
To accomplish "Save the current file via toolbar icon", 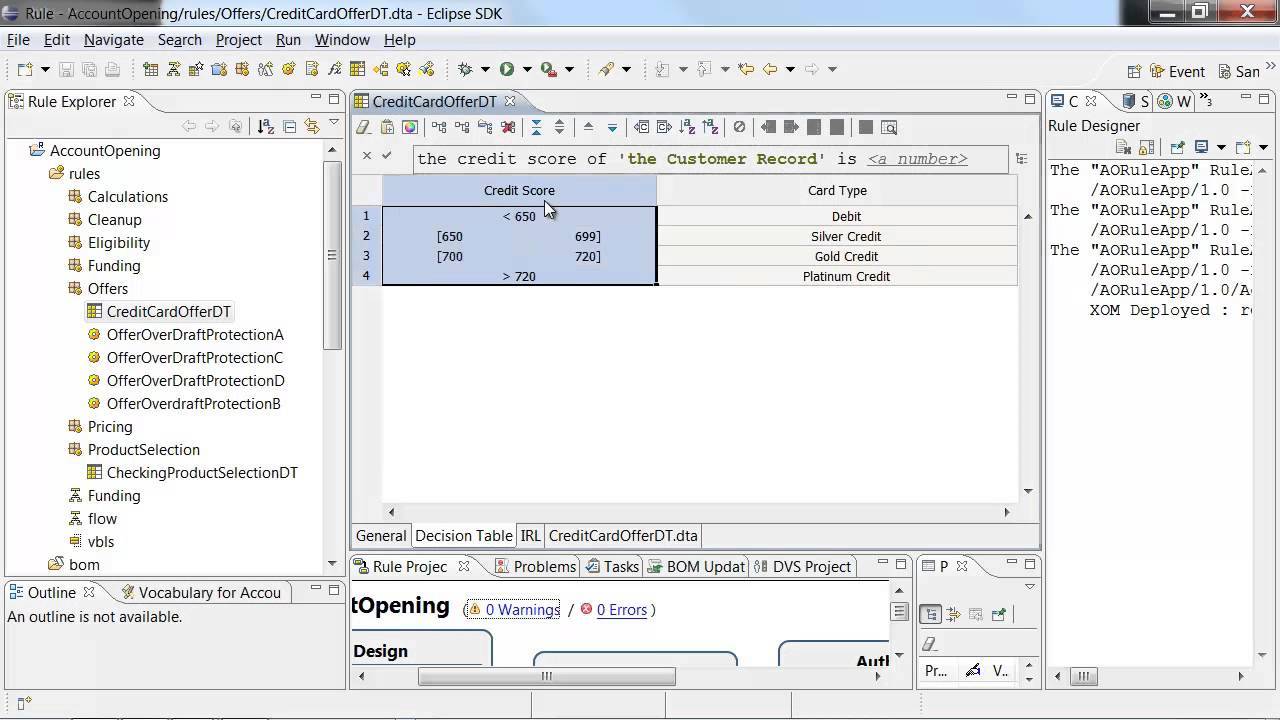I will (66, 69).
